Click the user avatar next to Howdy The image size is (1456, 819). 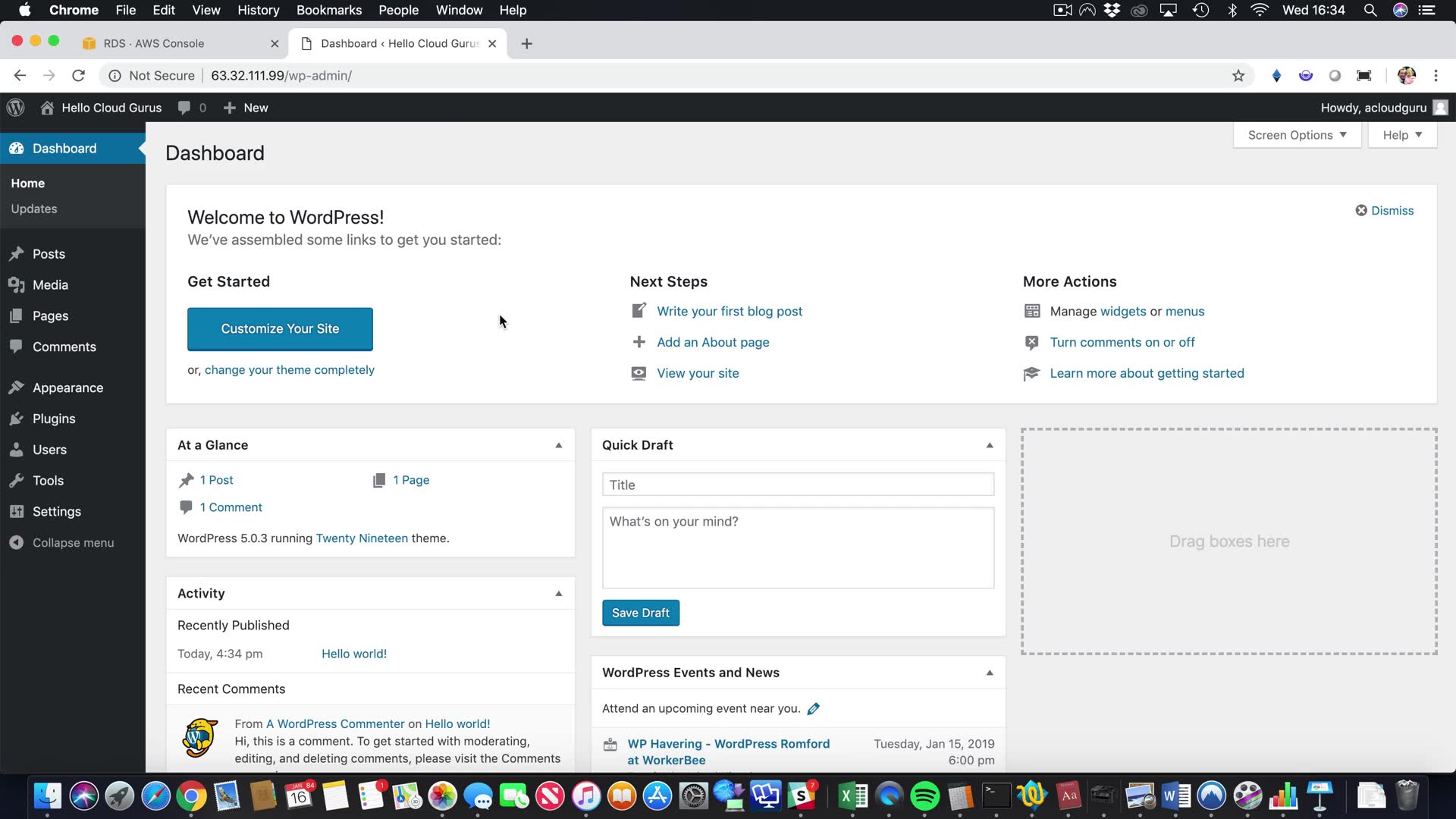click(1441, 108)
